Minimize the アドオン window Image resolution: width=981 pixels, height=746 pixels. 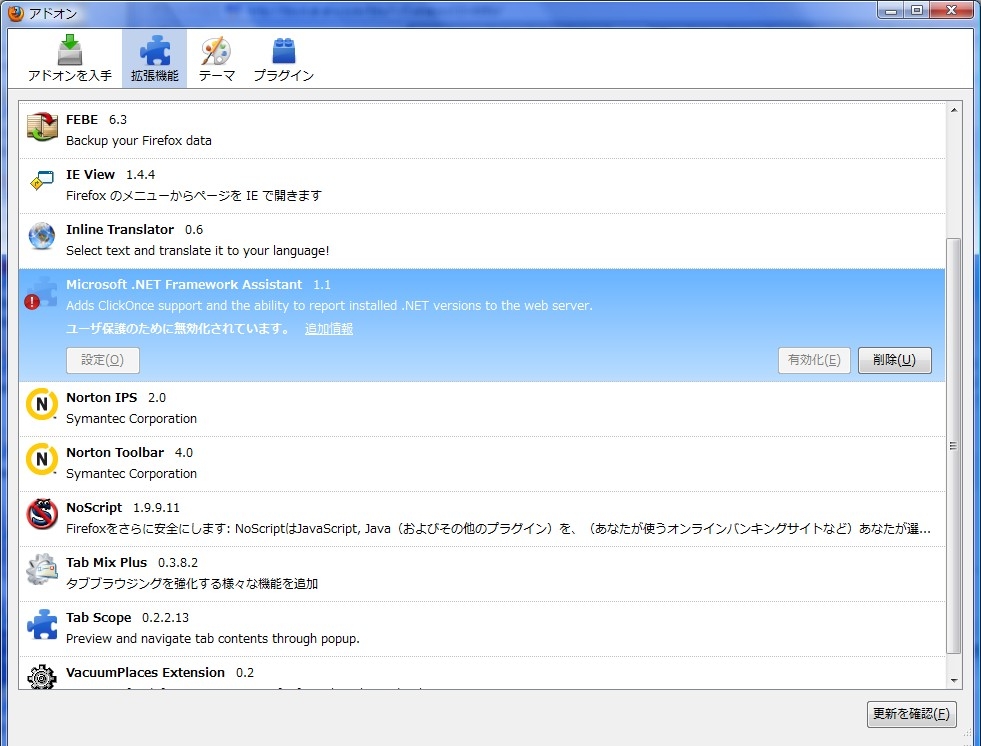pyautogui.click(x=891, y=10)
